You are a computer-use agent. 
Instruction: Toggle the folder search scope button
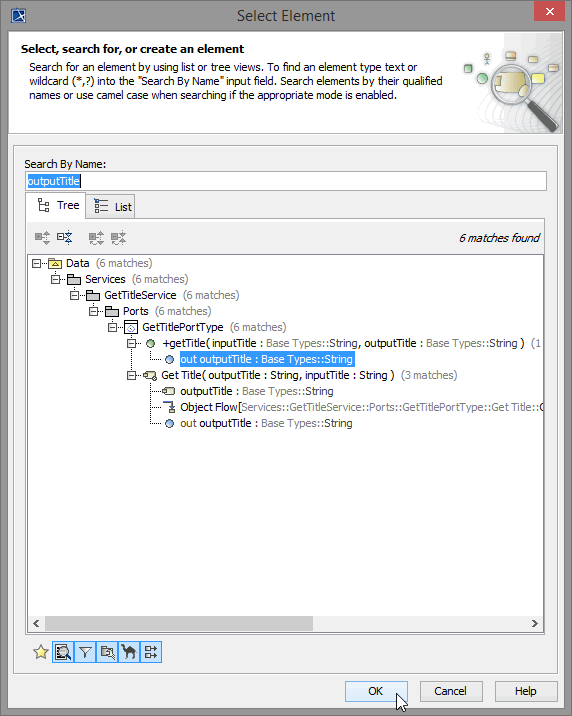(x=107, y=652)
